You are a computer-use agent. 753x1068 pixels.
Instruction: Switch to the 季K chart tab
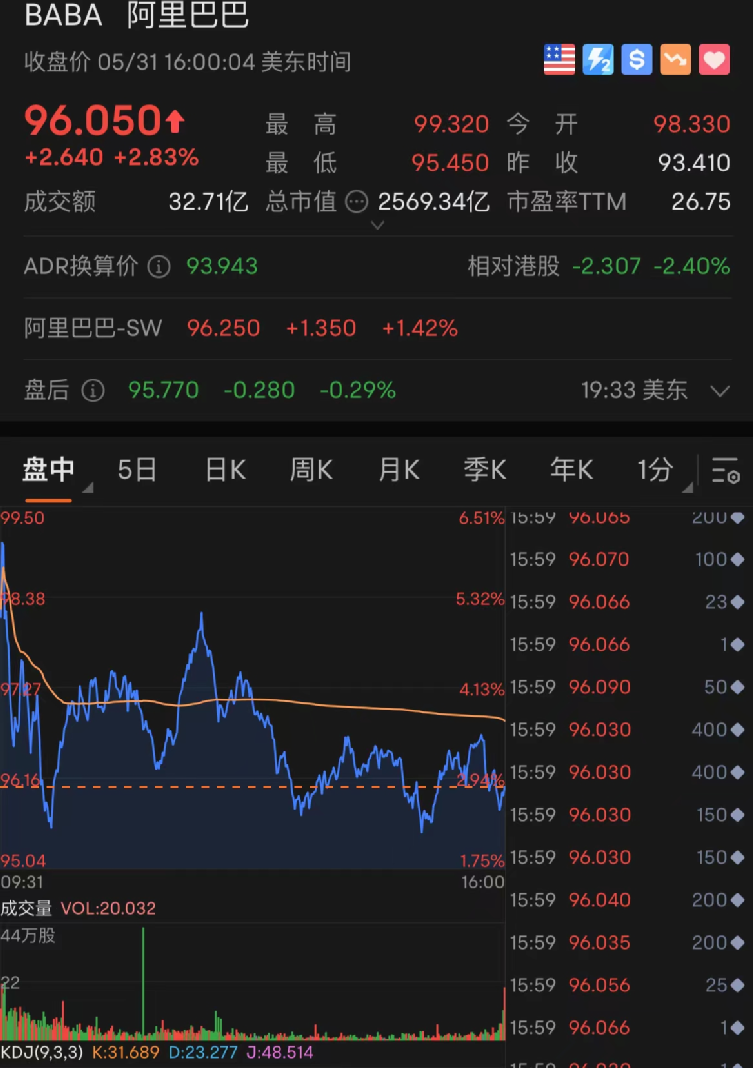pyautogui.click(x=485, y=470)
